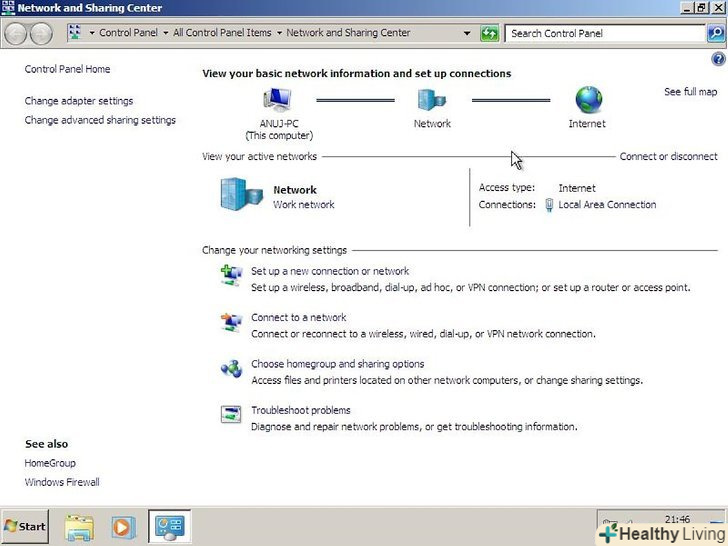Click the Local Area Connection plug icon
The width and height of the screenshot is (728, 546).
pyautogui.click(x=549, y=205)
